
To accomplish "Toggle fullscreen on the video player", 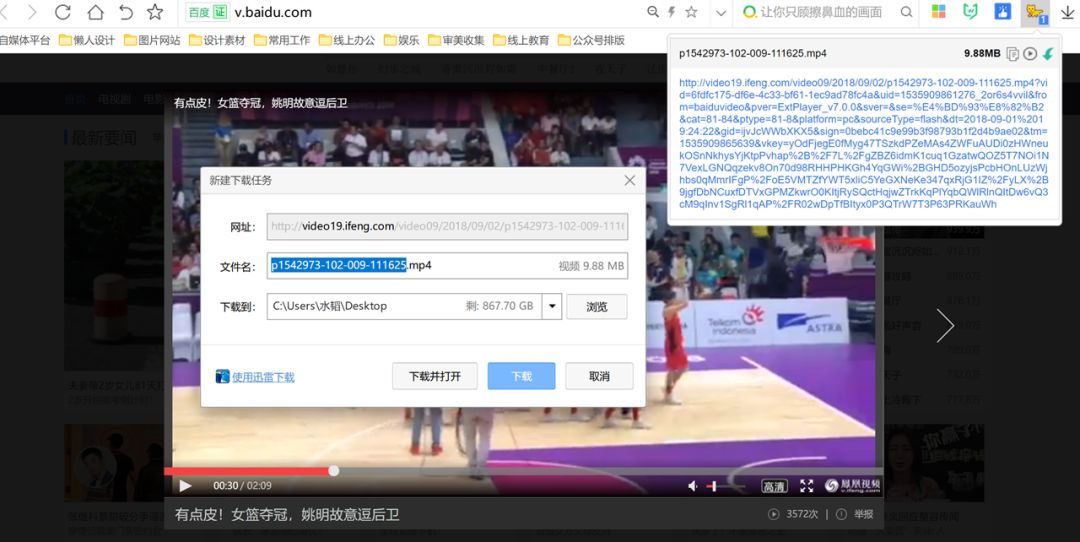I will tap(806, 486).
